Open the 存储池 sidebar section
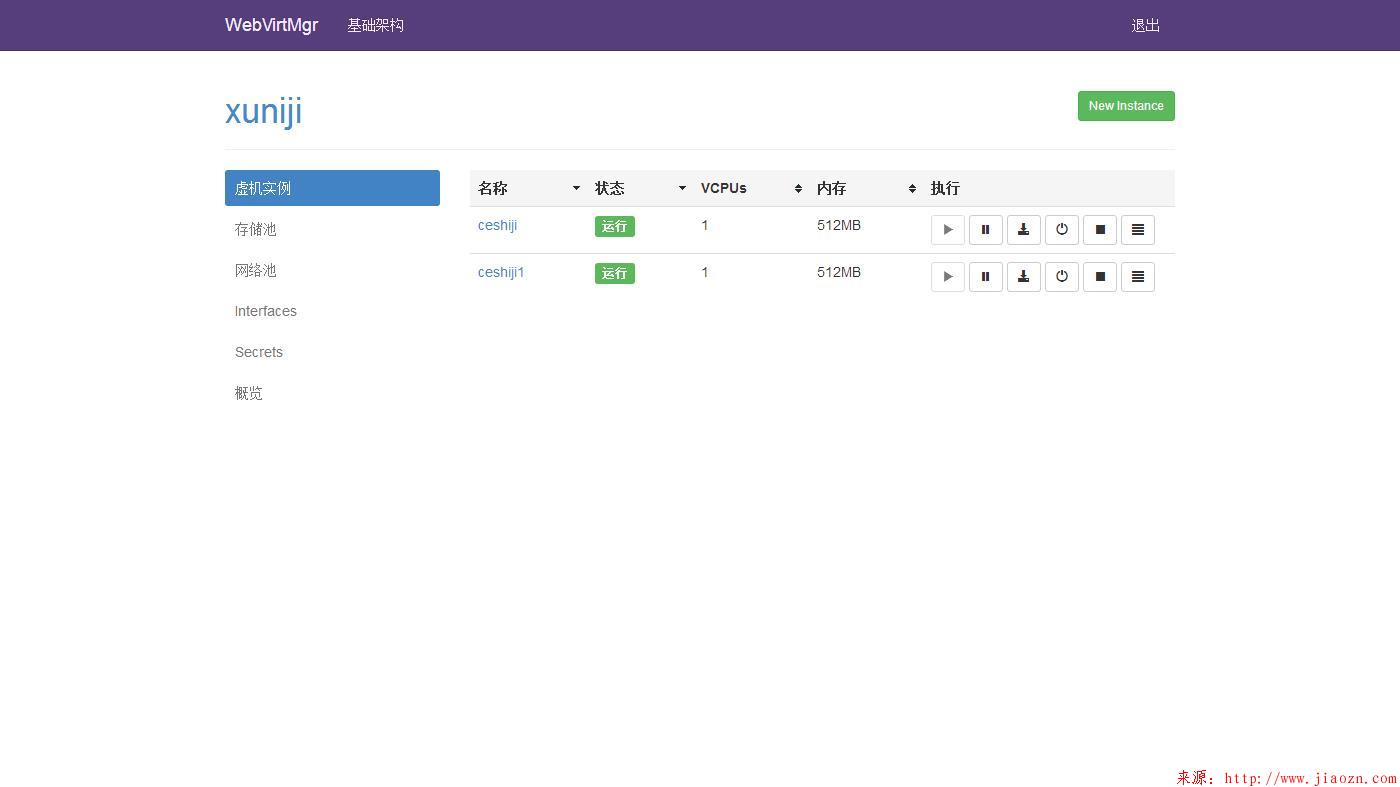This screenshot has height=787, width=1400. pyautogui.click(x=256, y=229)
